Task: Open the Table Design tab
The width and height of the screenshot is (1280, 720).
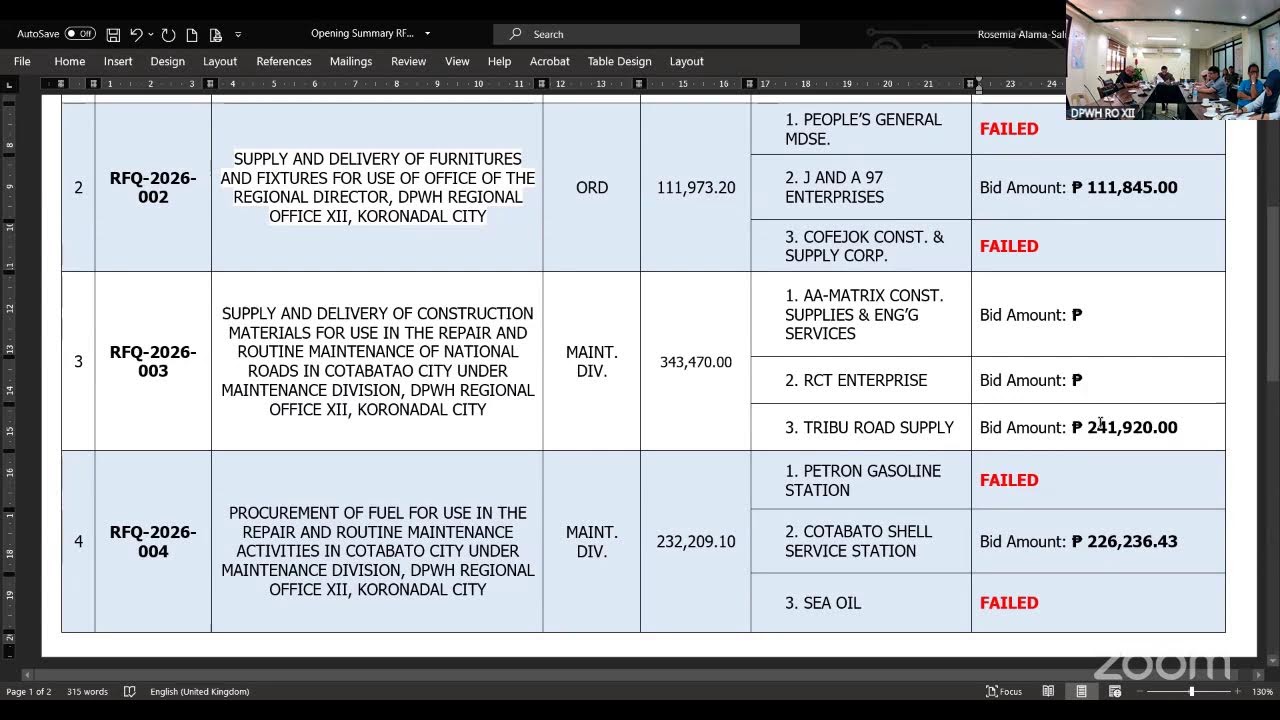Action: [619, 61]
